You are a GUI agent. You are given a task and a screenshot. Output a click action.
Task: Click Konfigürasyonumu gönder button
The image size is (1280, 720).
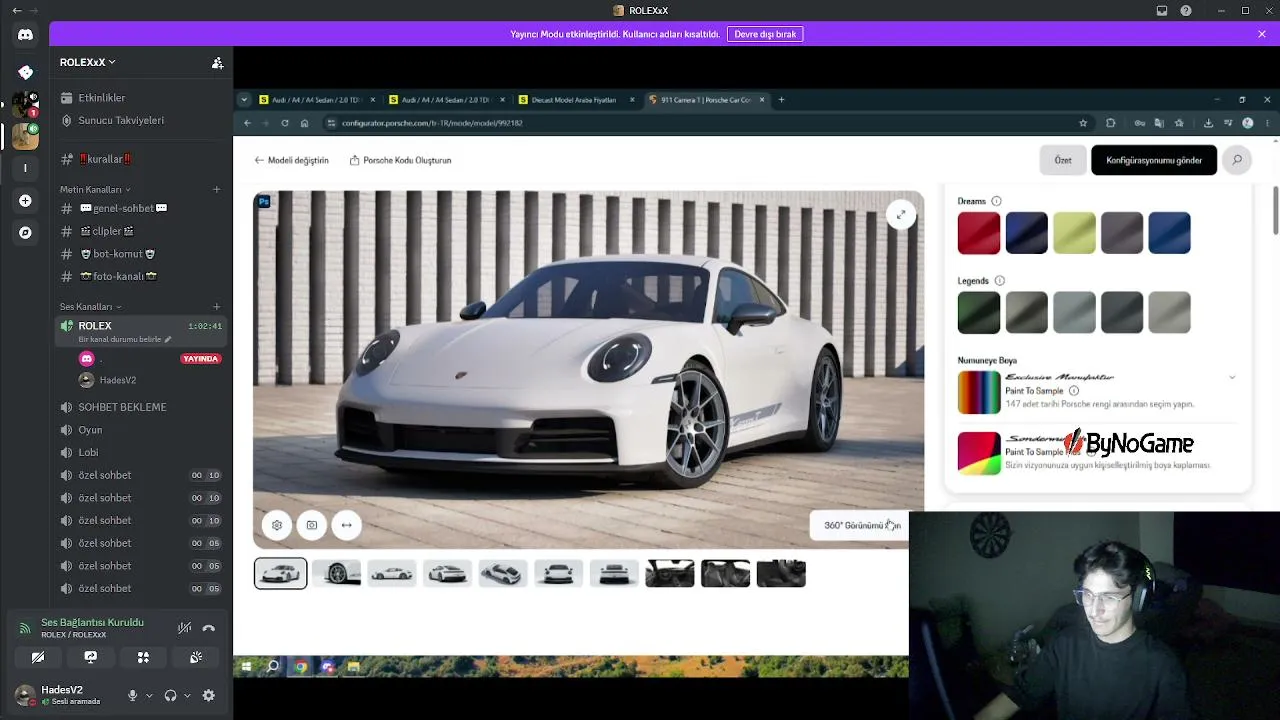[1154, 160]
